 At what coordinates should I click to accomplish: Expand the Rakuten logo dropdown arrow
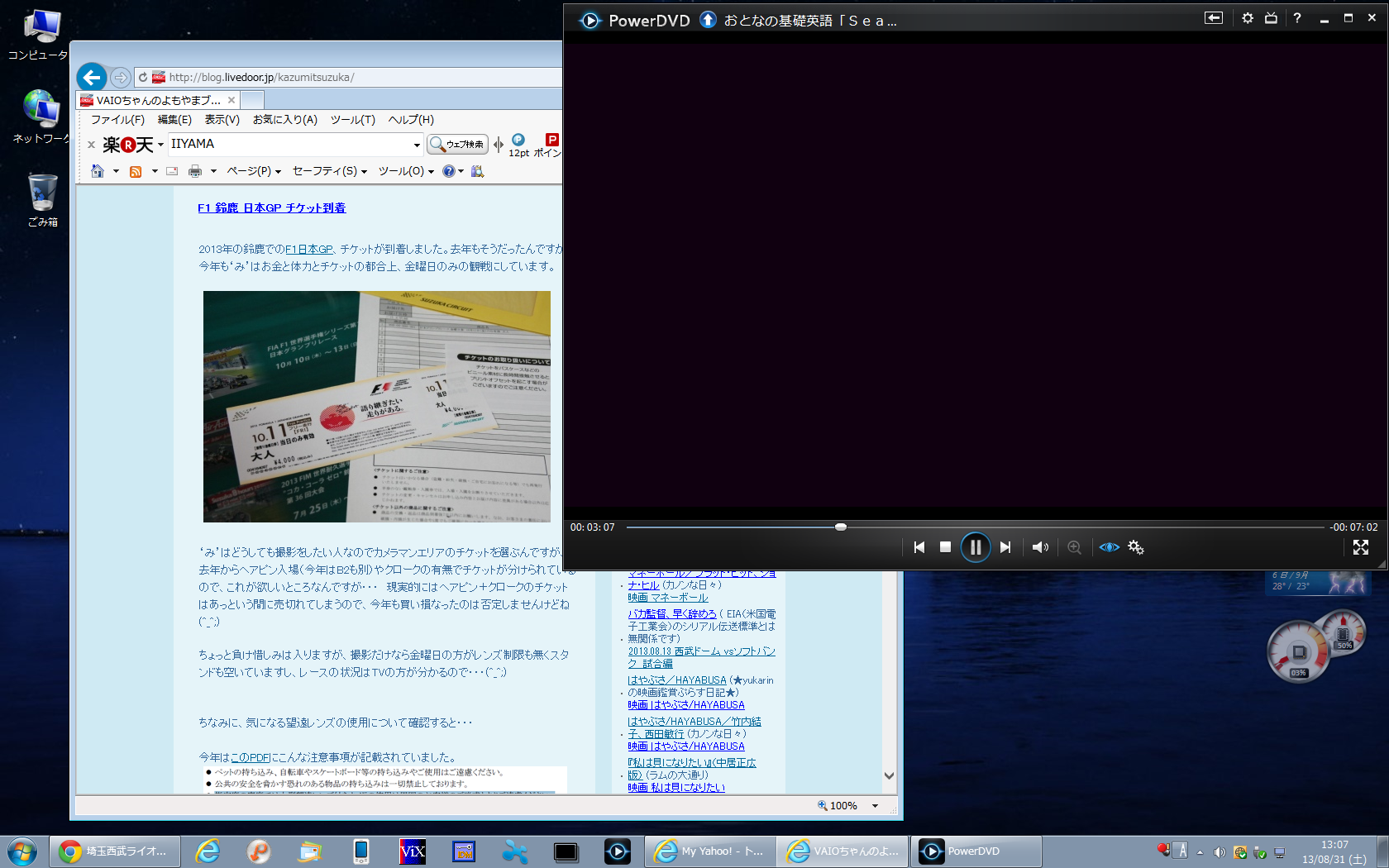point(160,145)
